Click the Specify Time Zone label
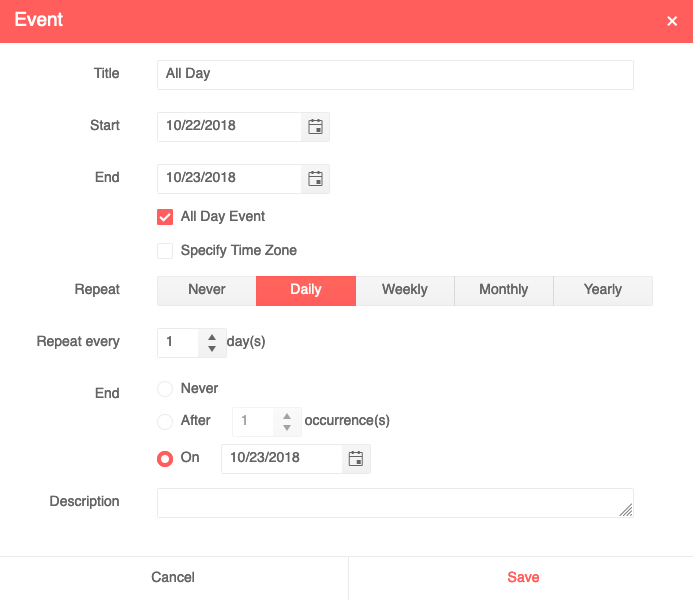Image resolution: width=693 pixels, height=600 pixels. (239, 251)
